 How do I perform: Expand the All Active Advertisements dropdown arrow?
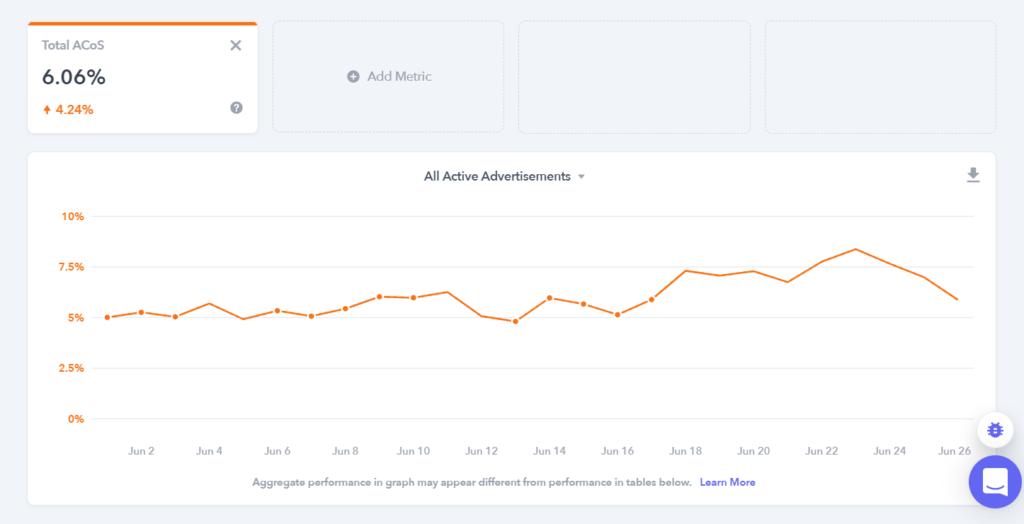(x=581, y=177)
